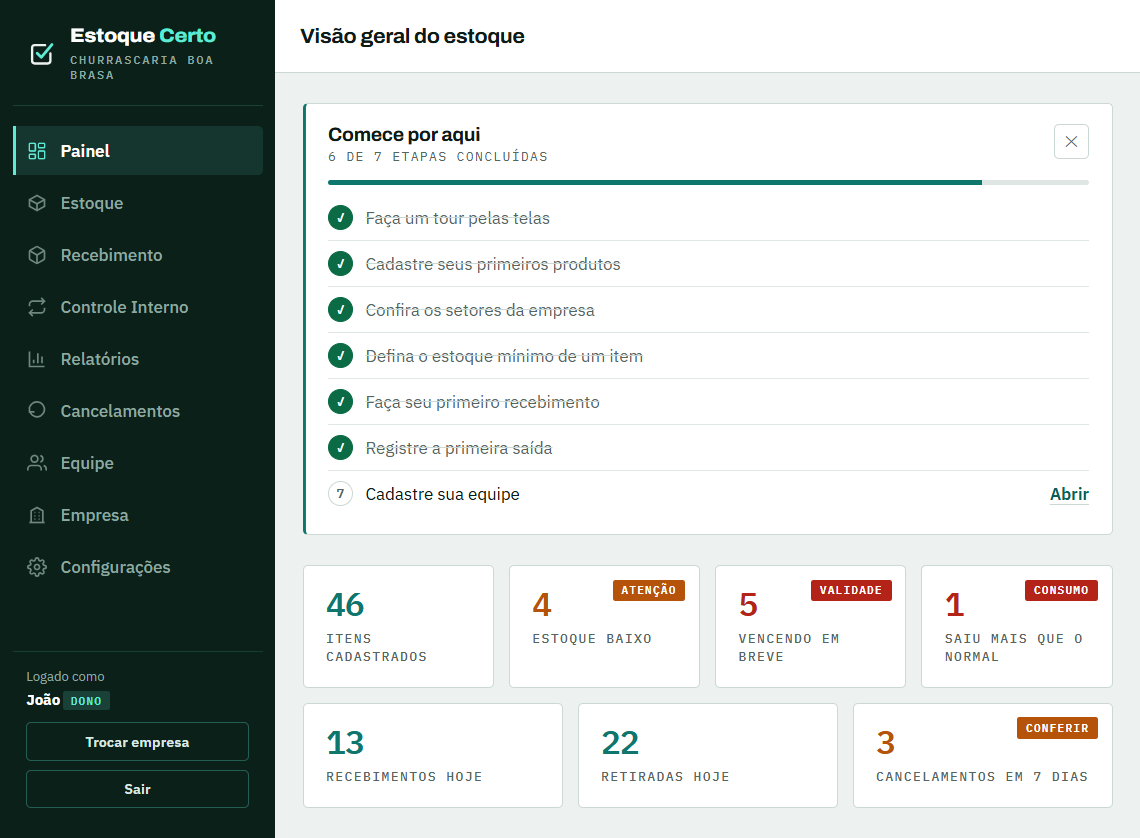The height and width of the screenshot is (838, 1140).
Task: Click the 'Registre a primeira saída' step text
Action: (459, 448)
